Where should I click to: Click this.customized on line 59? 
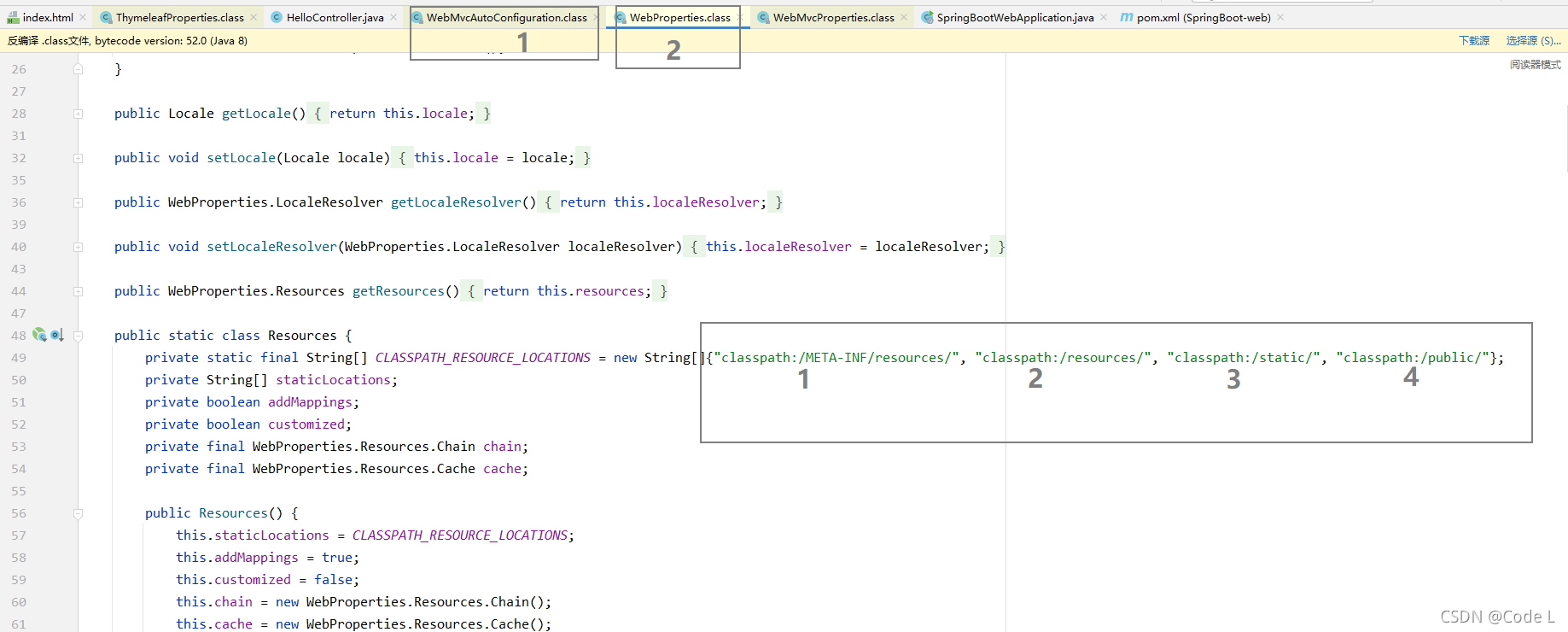click(x=233, y=580)
